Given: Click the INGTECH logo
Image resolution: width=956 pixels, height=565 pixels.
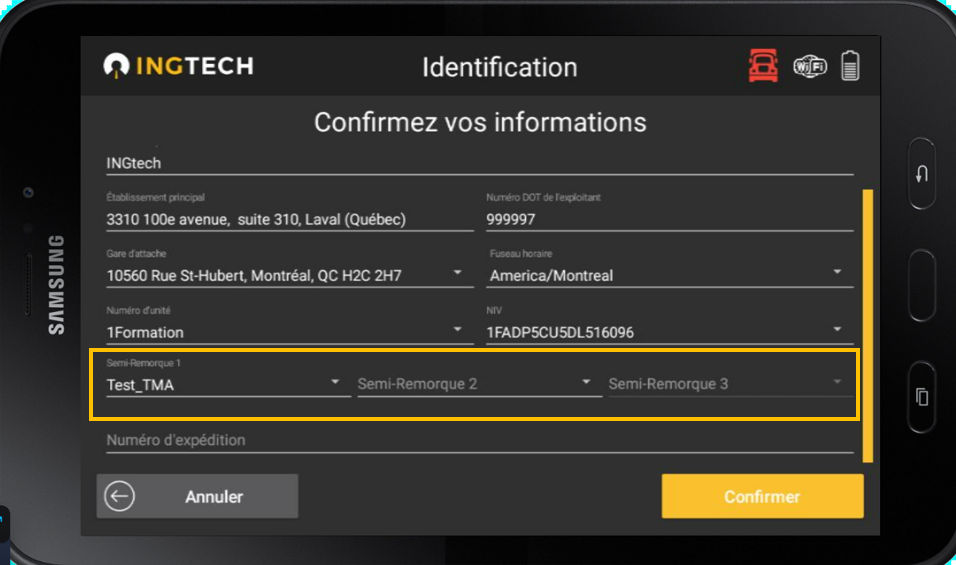Looking at the screenshot, I should 179,67.
